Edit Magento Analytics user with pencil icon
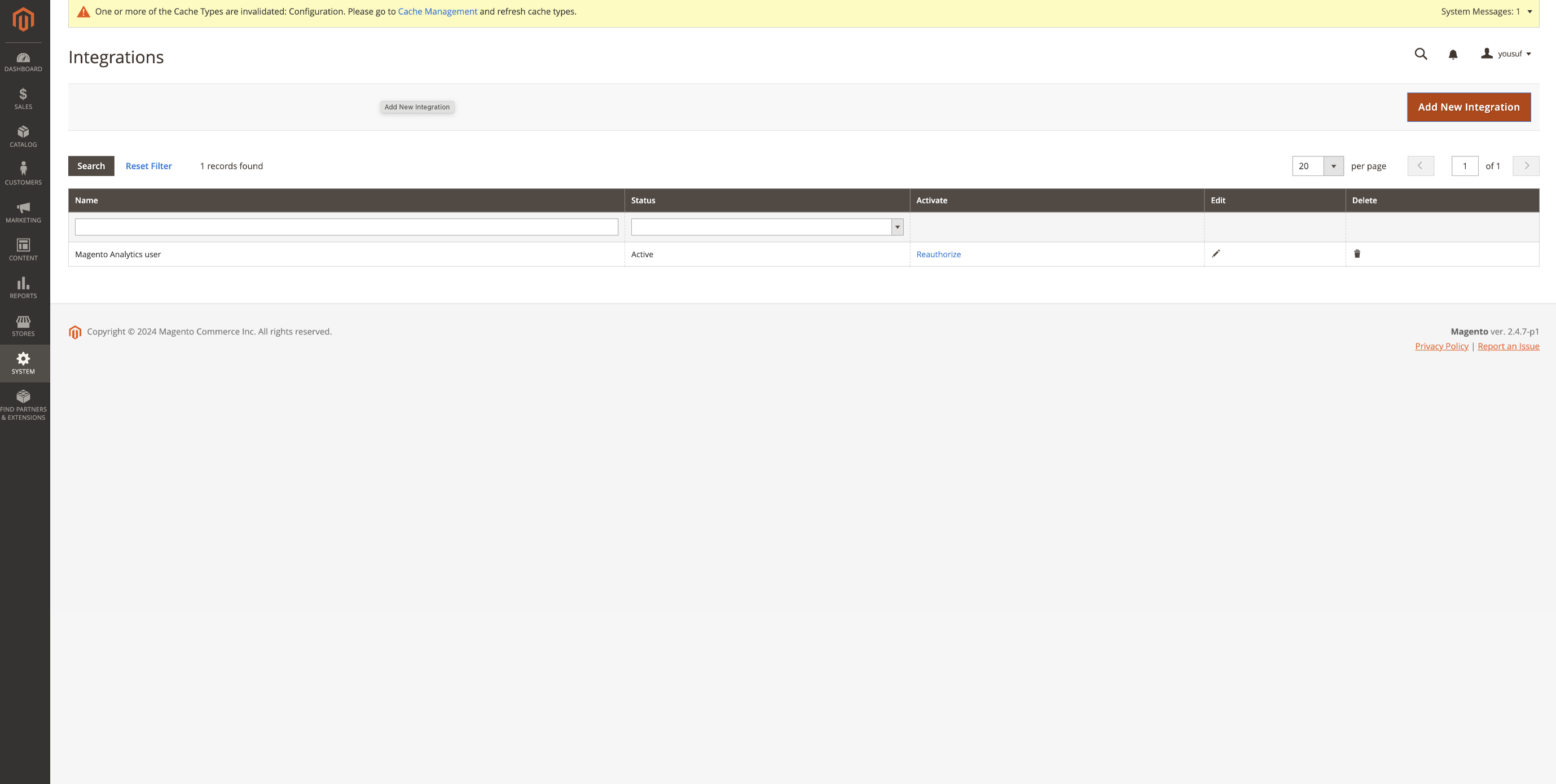Screen dimensions: 1556x784 [1215, 254]
